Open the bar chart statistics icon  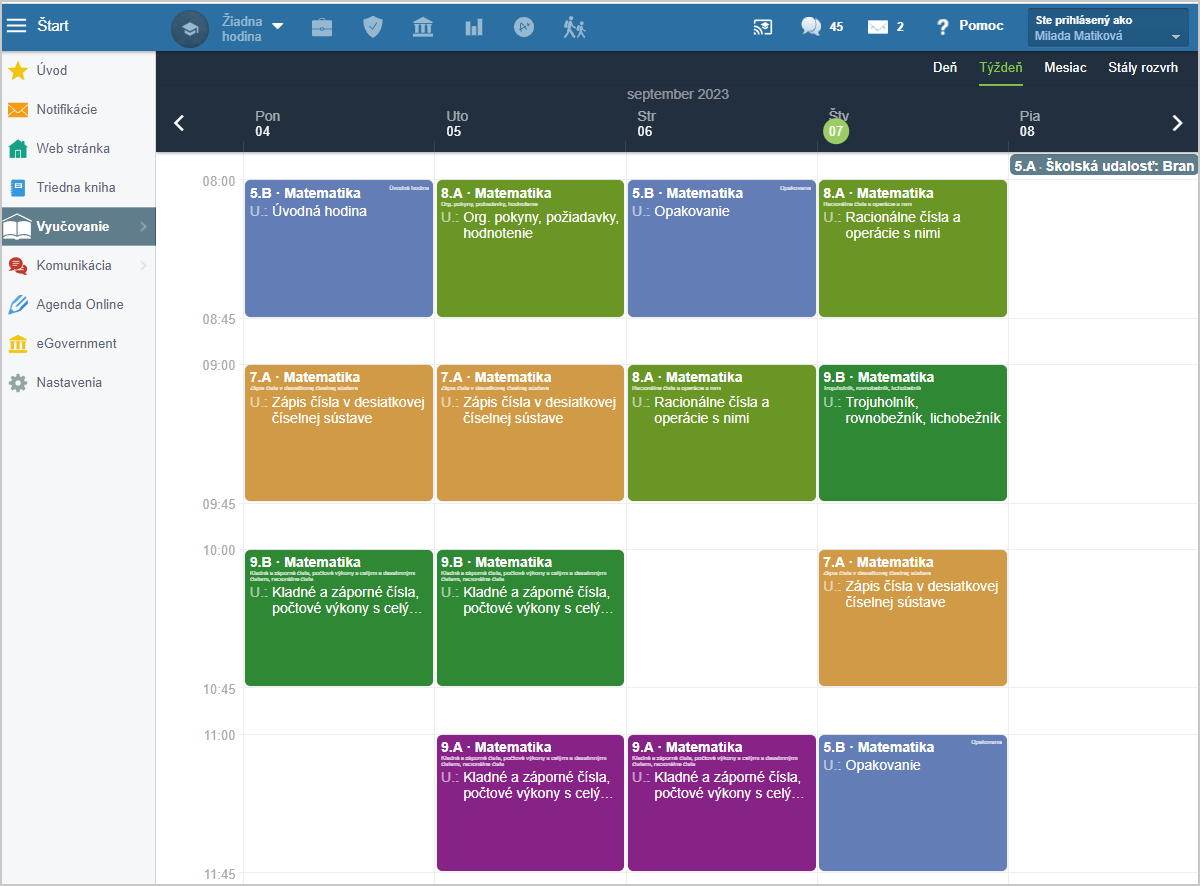473,27
